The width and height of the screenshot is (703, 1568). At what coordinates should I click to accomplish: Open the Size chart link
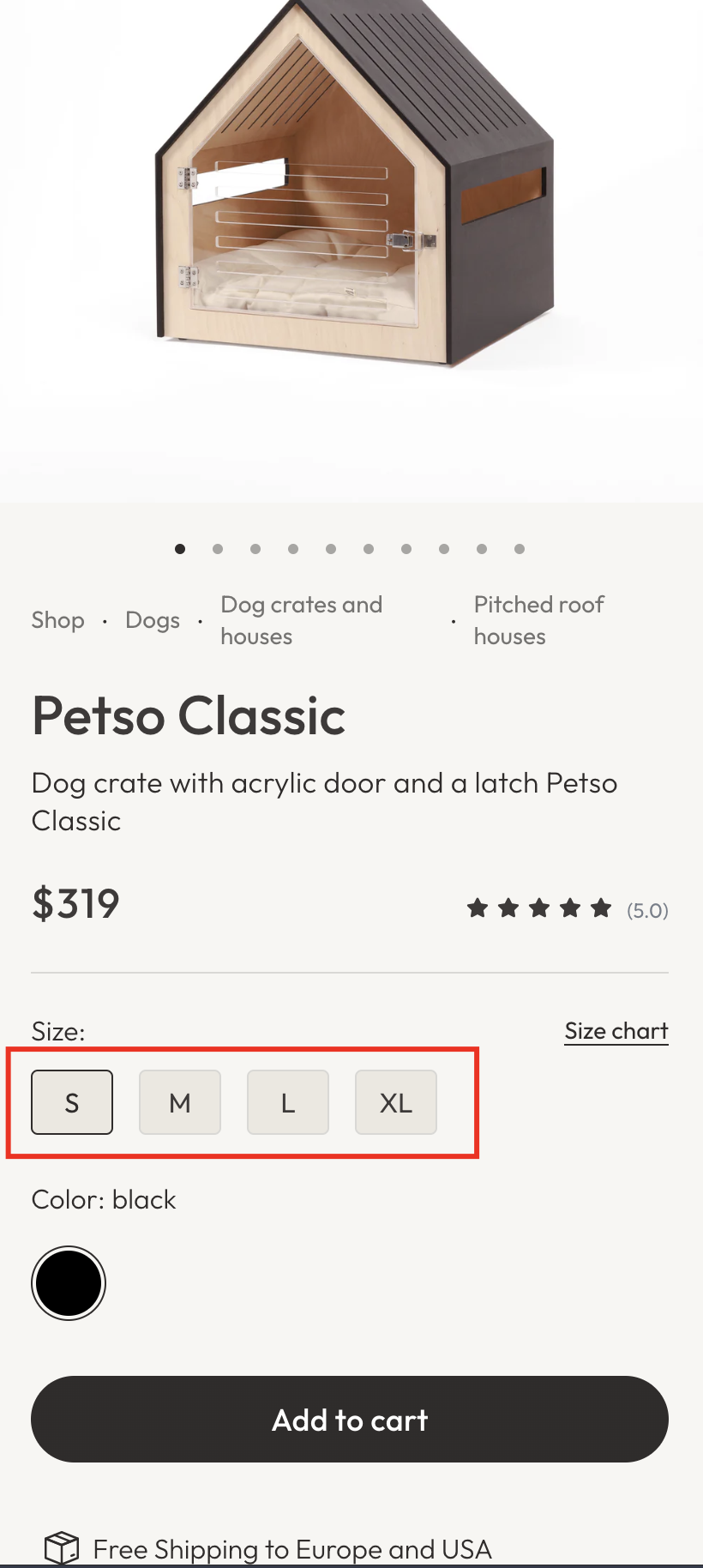coord(616,1031)
